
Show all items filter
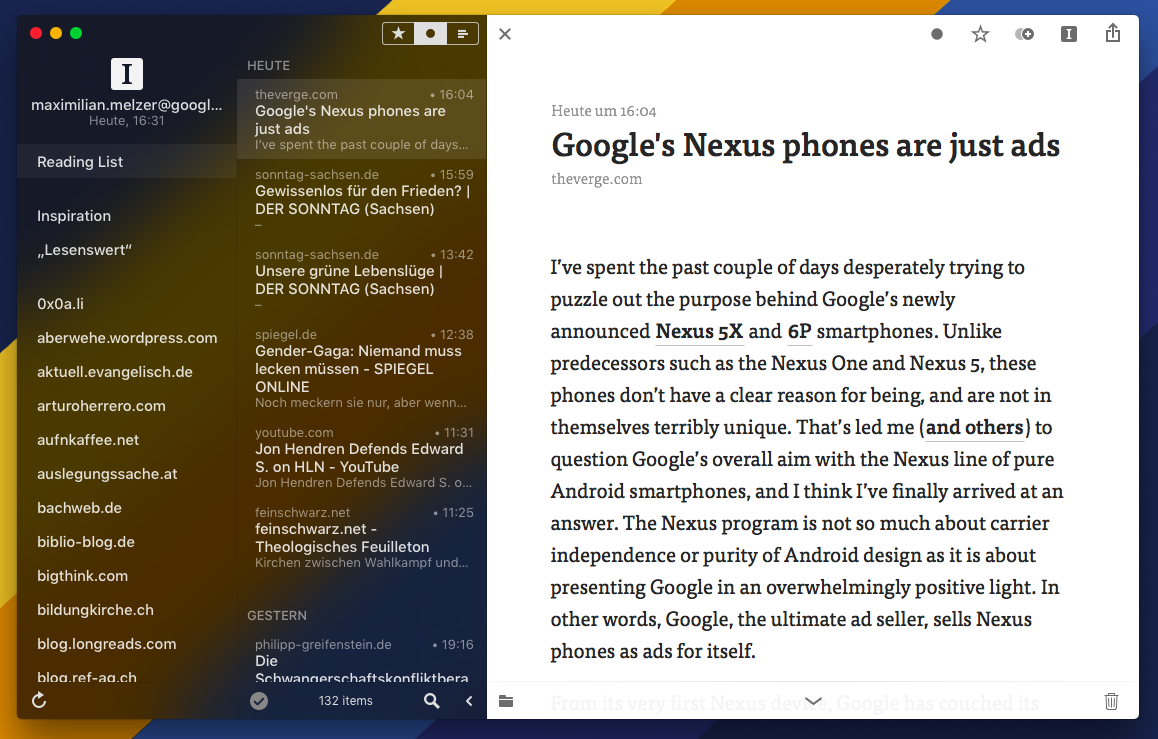(462, 34)
